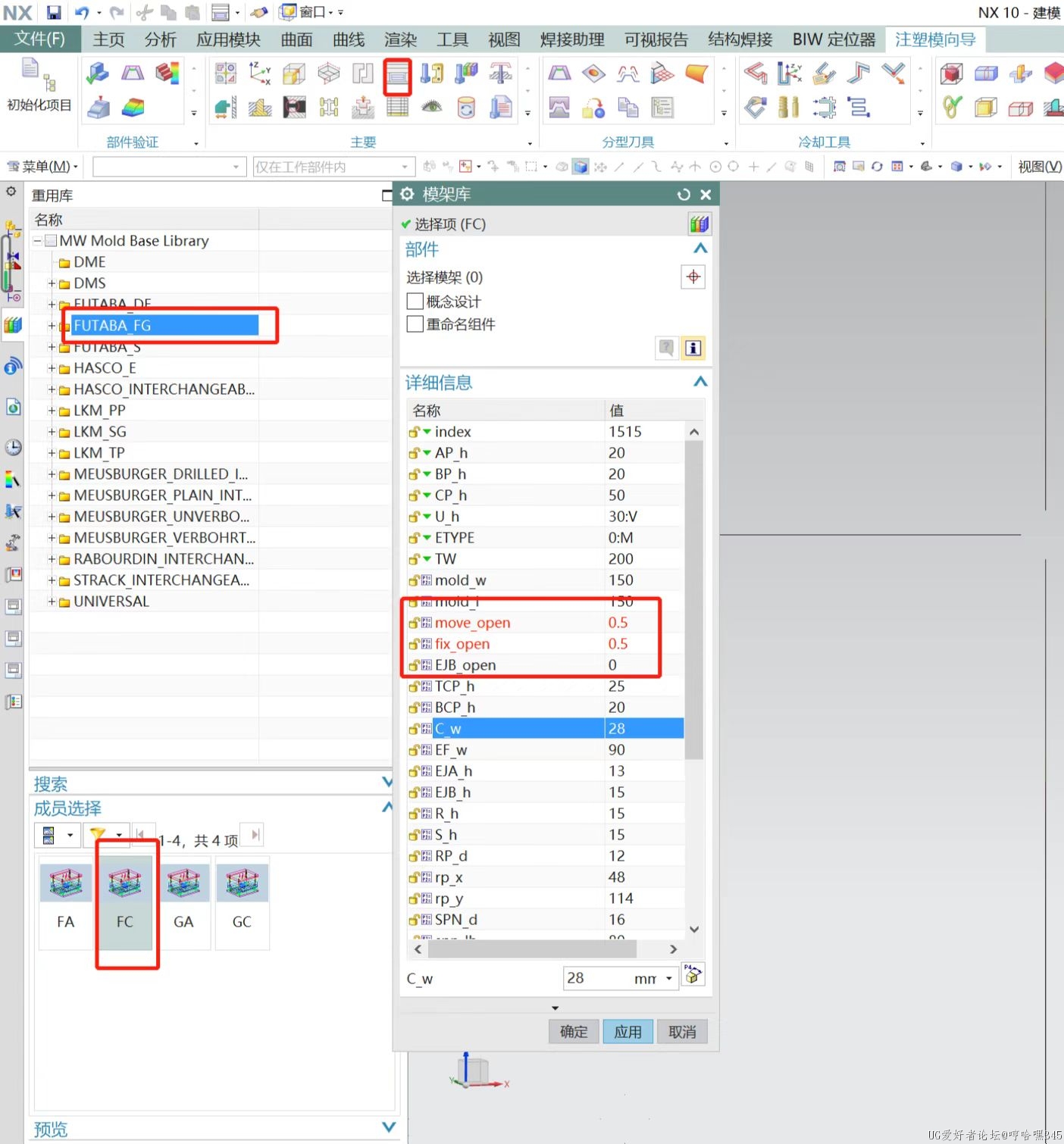Select the GC mold base thumbnail
1064x1144 pixels.
(x=242, y=902)
